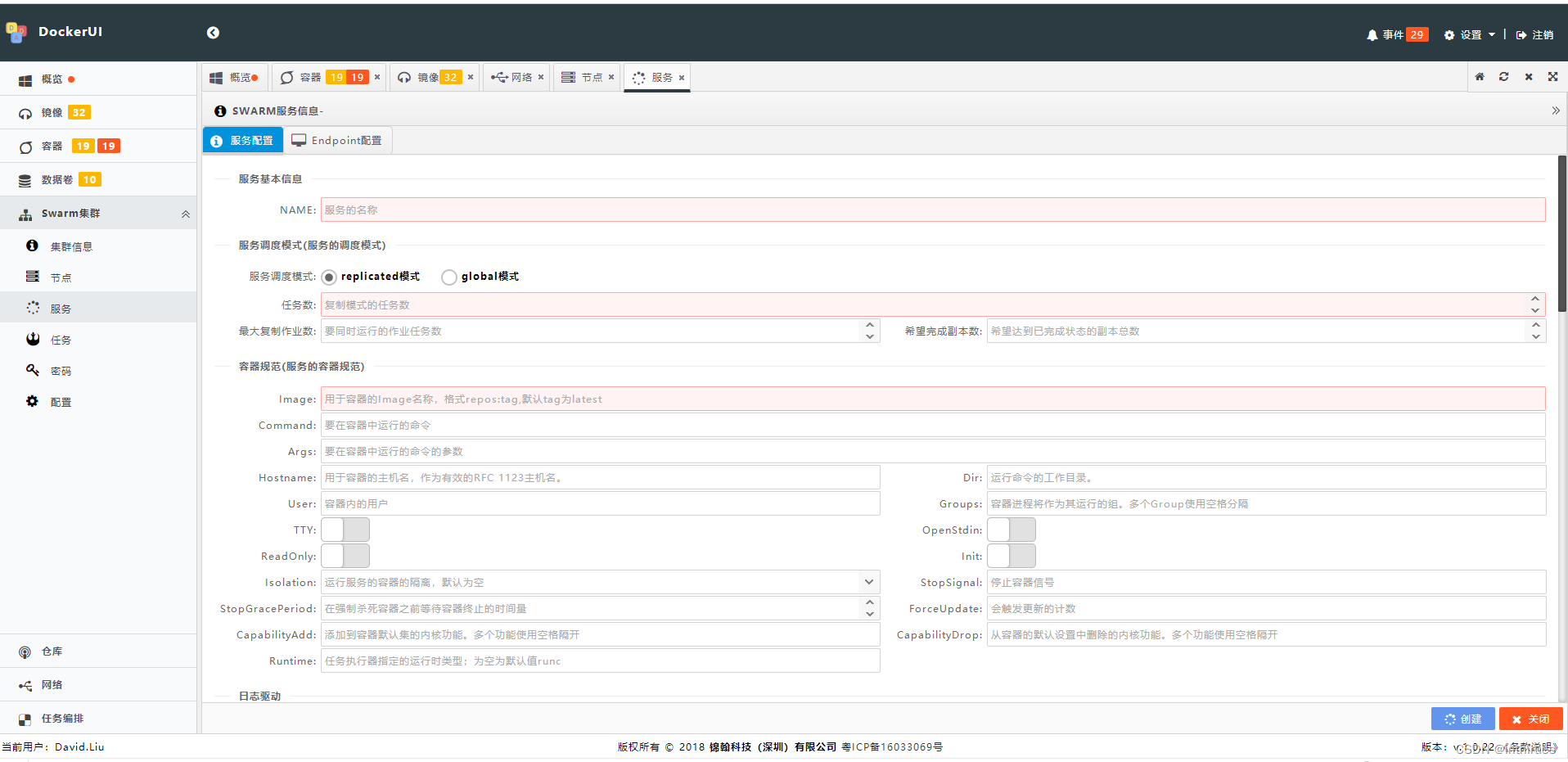
Task: Select the 服务配置 sub-tab
Action: 243,141
